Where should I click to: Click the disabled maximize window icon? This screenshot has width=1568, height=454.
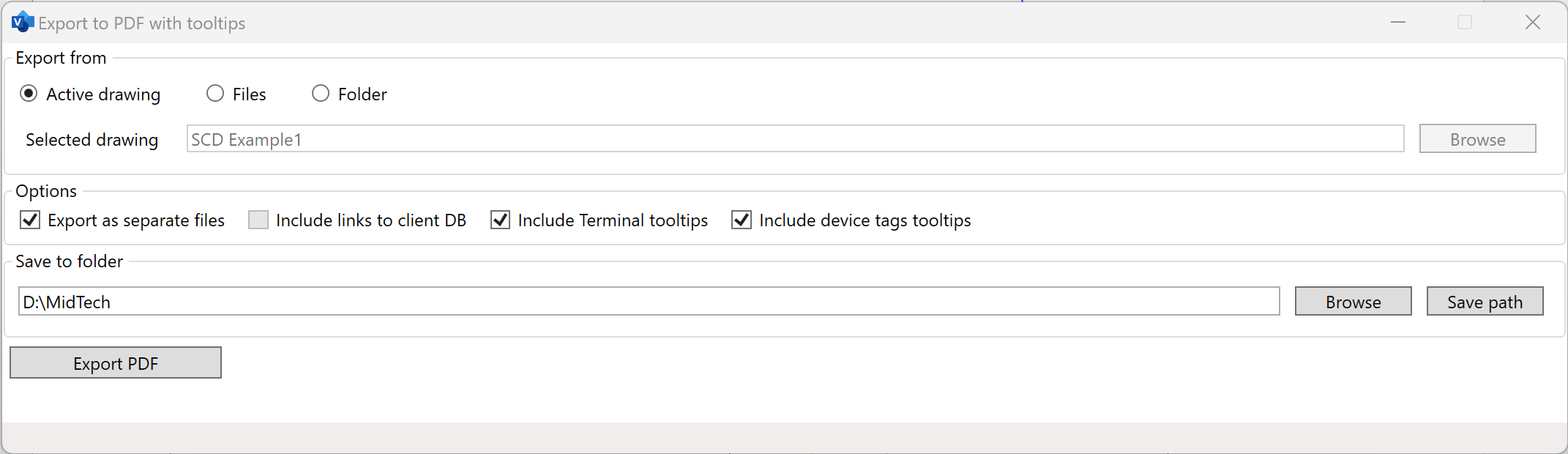1465,23
